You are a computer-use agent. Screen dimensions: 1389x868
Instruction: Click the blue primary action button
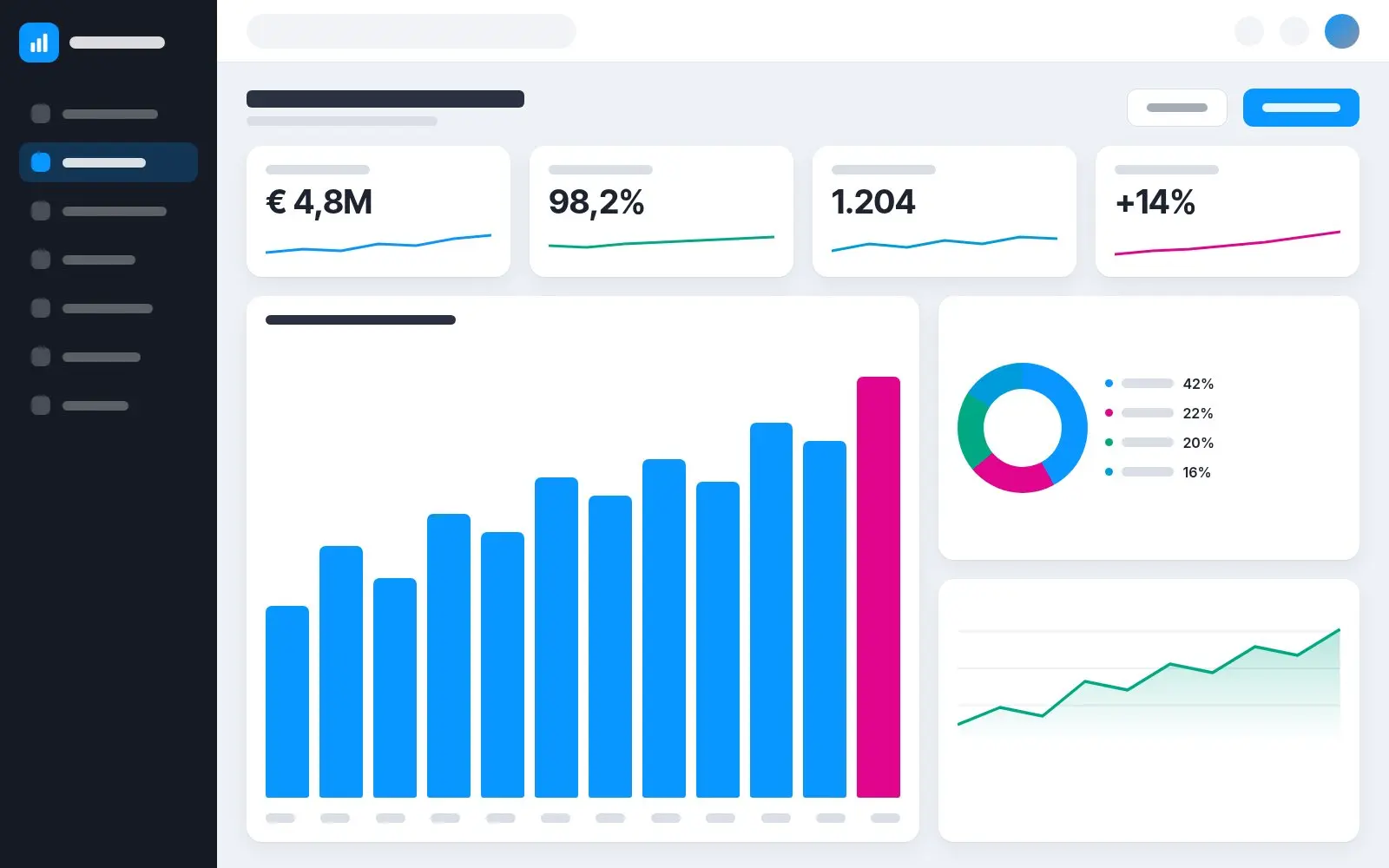pos(1300,108)
